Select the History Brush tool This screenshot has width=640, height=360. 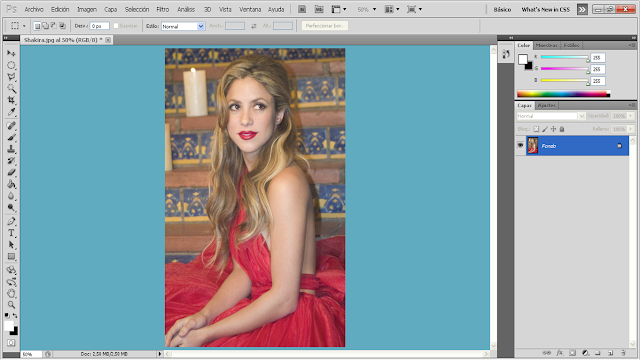point(11,161)
